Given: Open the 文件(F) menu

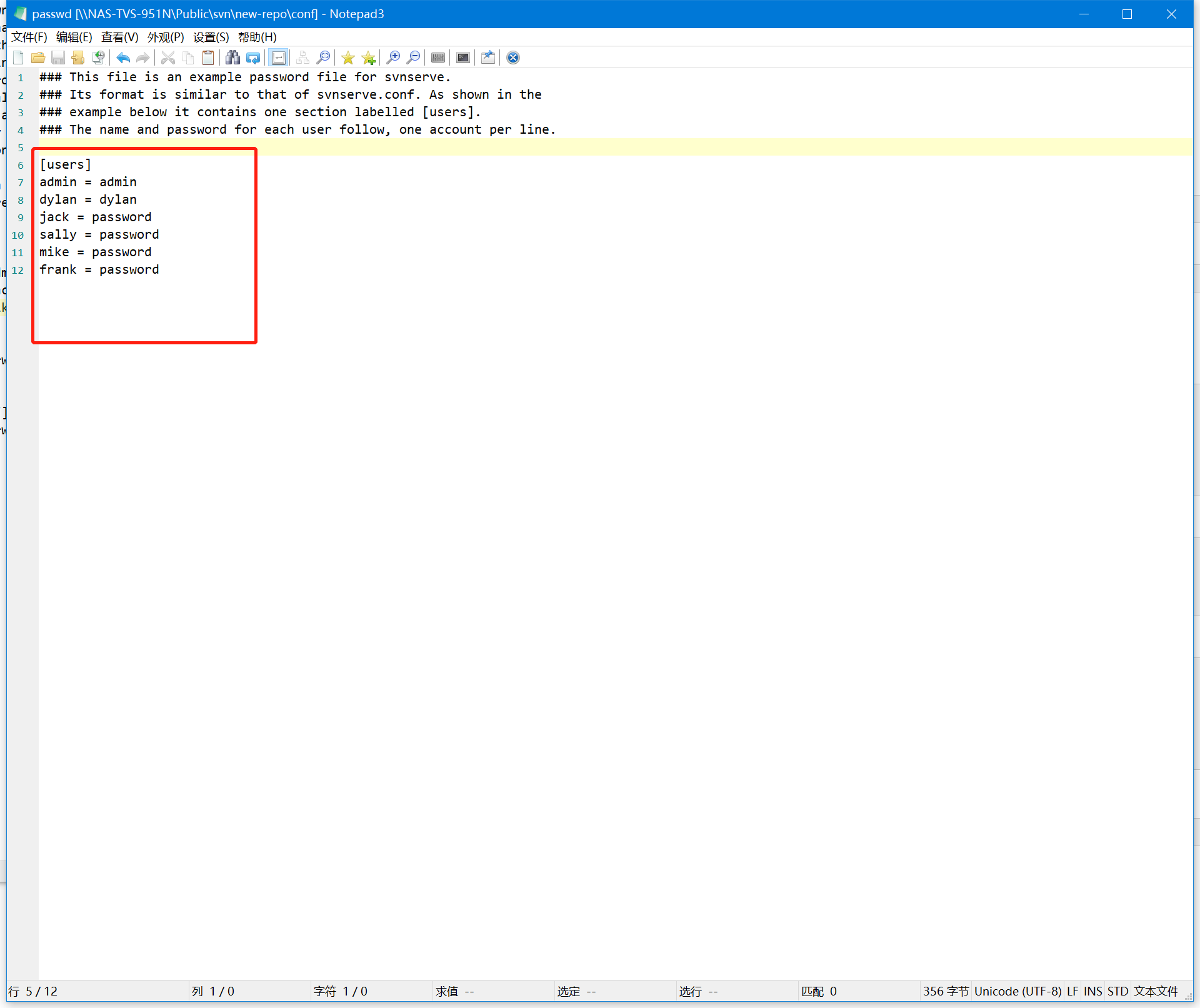Looking at the screenshot, I should point(29,37).
